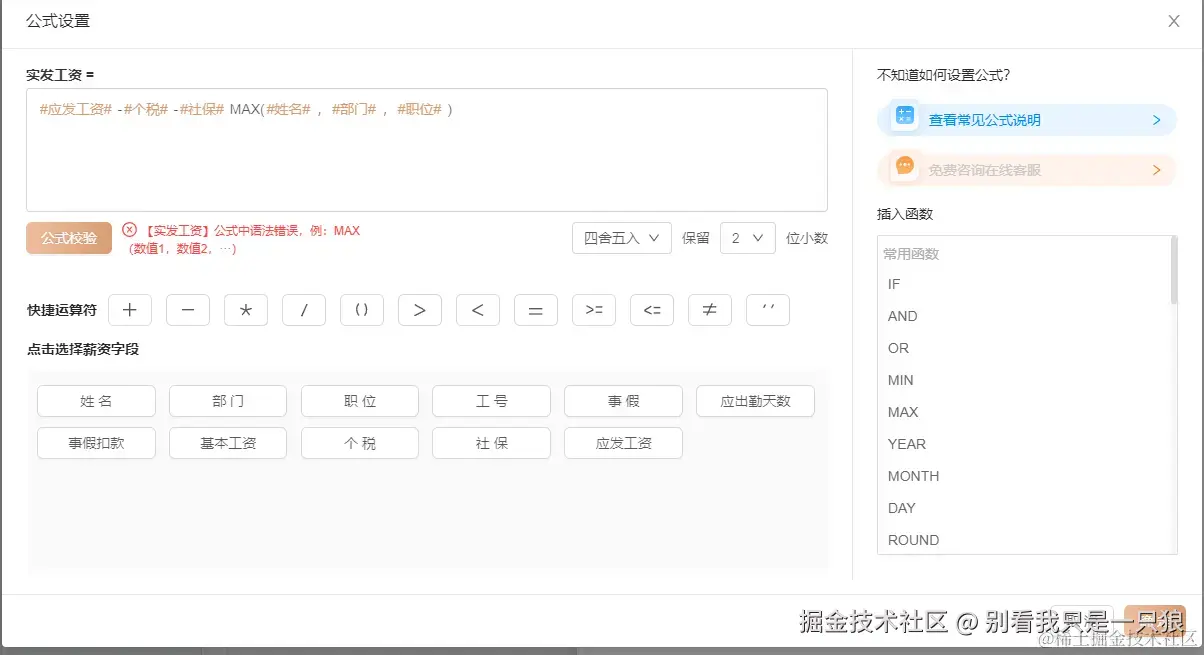Click the 公式校验 validation button
This screenshot has width=1204, height=655.
point(68,238)
